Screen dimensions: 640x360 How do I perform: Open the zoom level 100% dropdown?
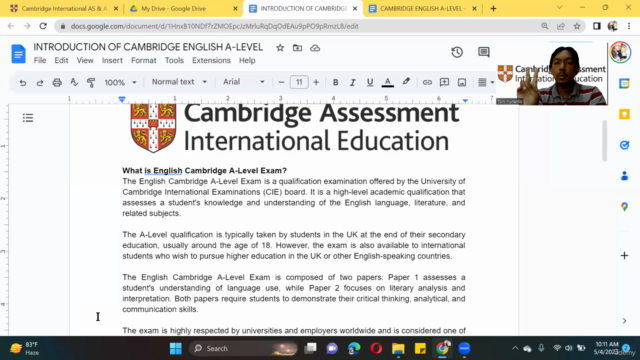click(x=120, y=82)
